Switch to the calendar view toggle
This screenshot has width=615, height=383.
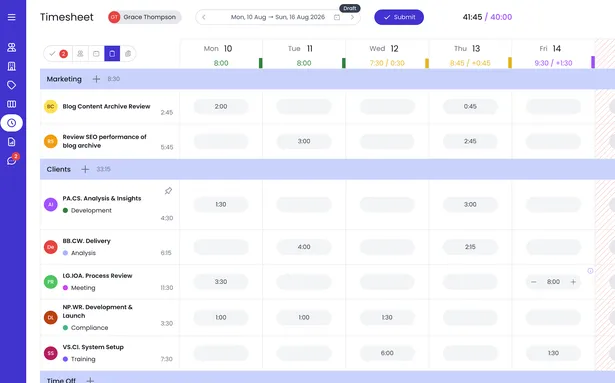(96, 54)
